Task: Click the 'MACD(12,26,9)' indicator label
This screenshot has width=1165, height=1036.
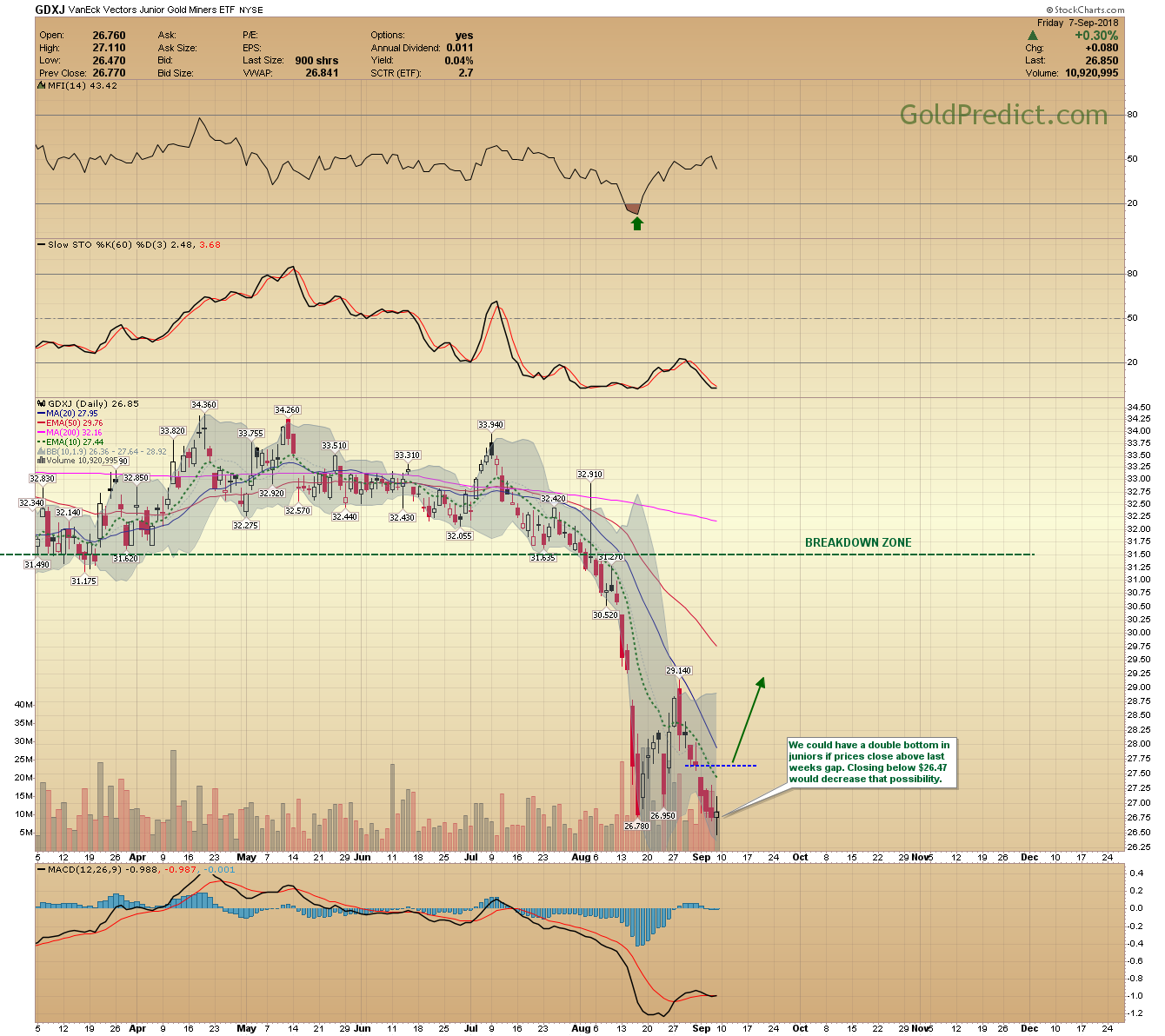Action: [x=85, y=869]
